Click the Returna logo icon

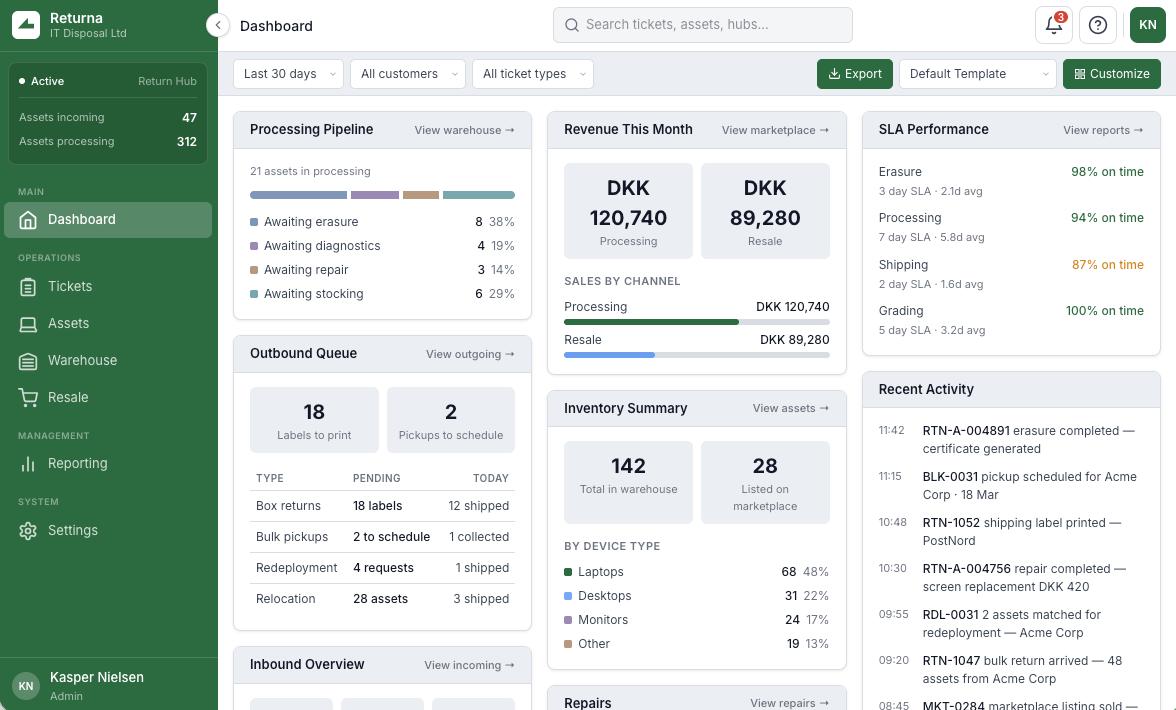[x=26, y=25]
